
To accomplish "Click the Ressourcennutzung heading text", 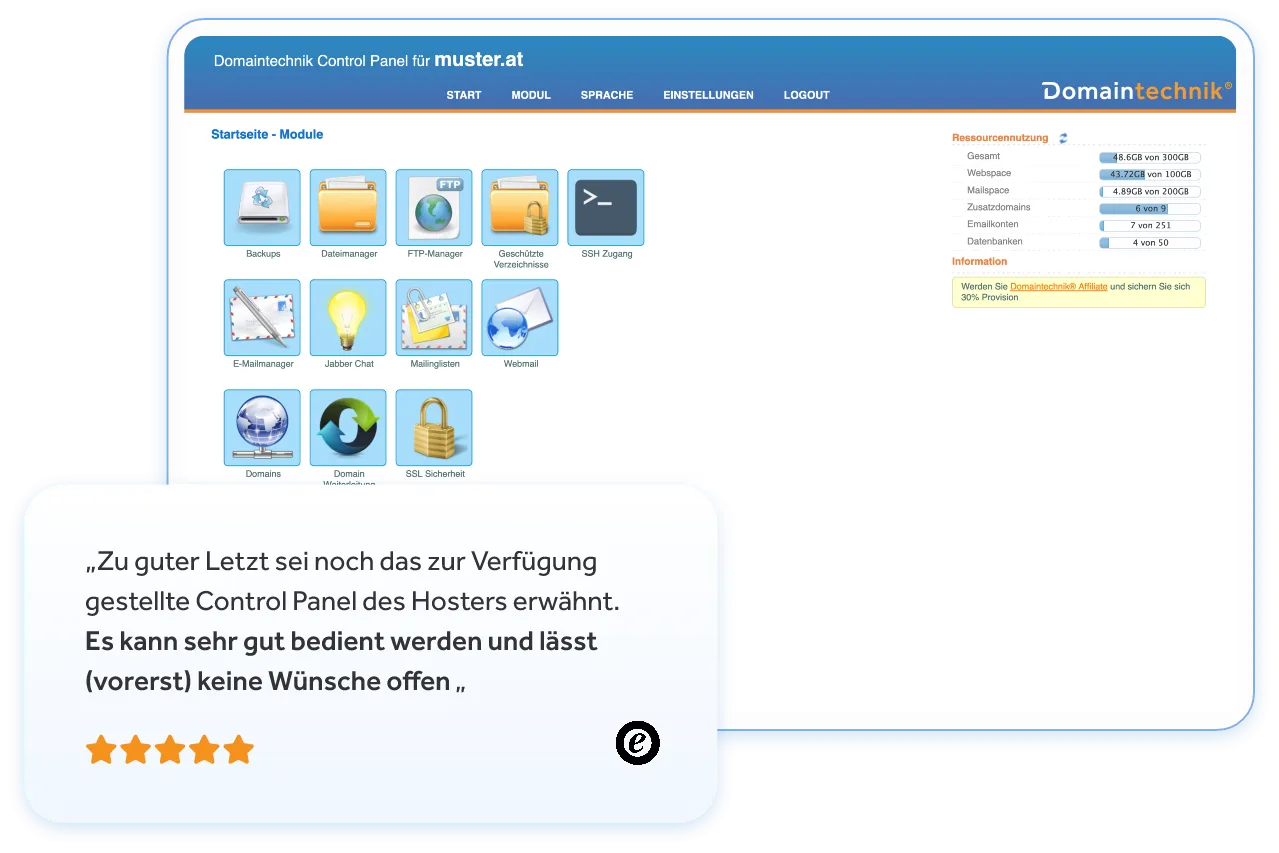I will tap(1000, 138).
